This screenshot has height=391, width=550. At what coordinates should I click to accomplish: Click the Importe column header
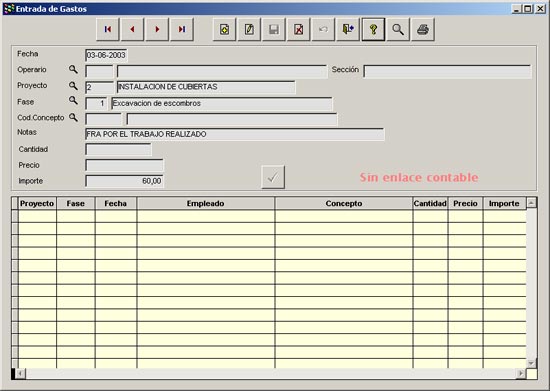[504, 203]
